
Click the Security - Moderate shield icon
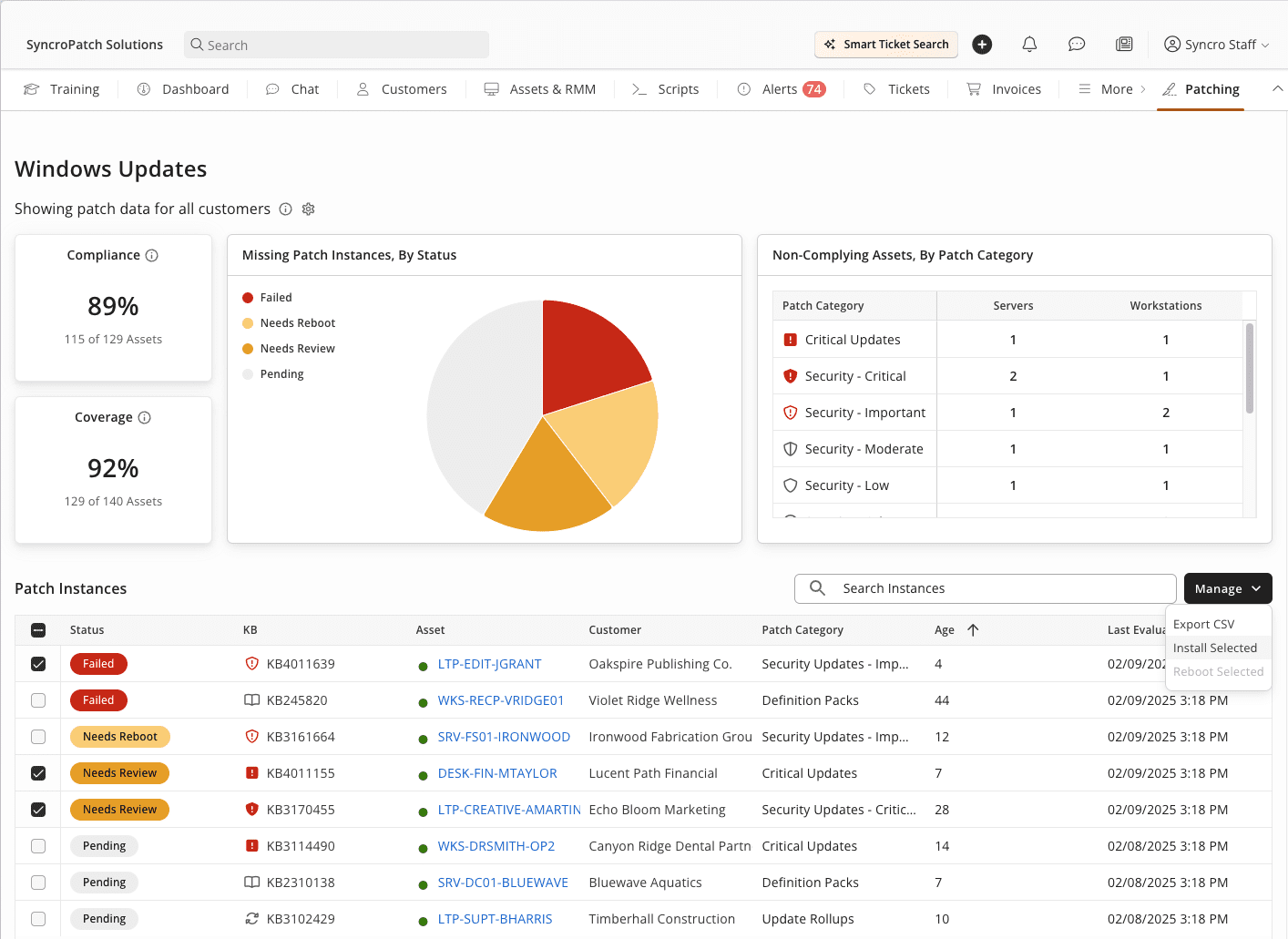point(791,449)
